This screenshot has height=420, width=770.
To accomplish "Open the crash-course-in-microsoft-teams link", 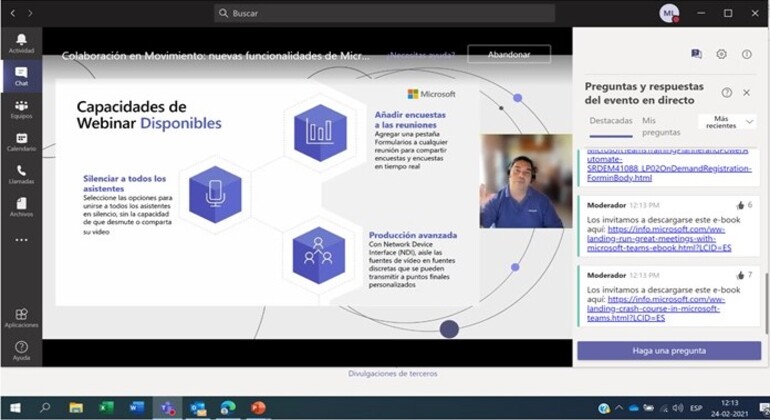I will pyautogui.click(x=656, y=308).
